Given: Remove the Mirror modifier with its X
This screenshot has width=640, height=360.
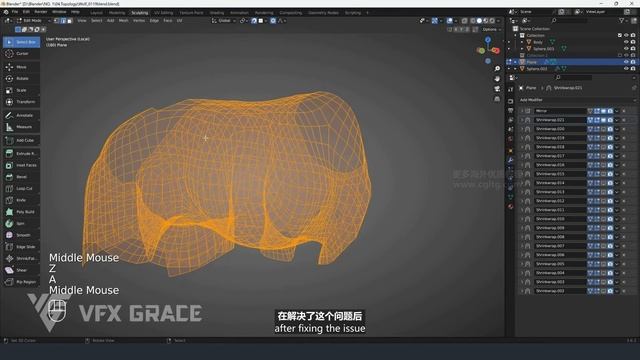Looking at the screenshot, I should (624, 111).
